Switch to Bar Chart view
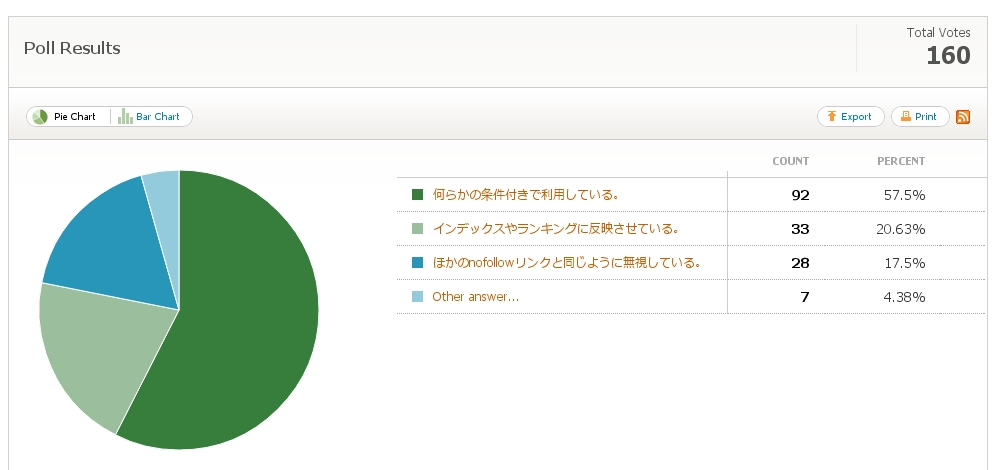Viewport: 998px width, 470px height. (x=151, y=117)
